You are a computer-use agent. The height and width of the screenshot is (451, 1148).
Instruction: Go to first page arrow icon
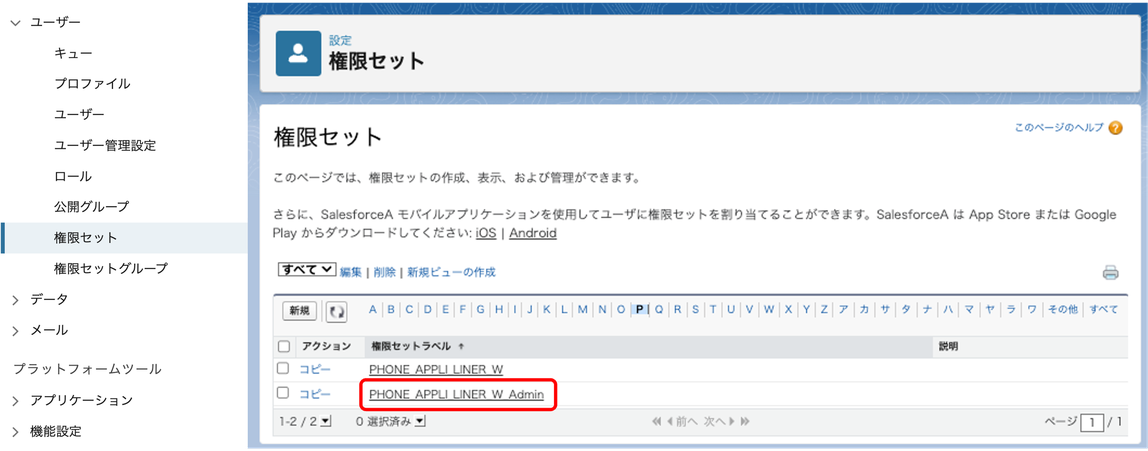click(x=657, y=422)
